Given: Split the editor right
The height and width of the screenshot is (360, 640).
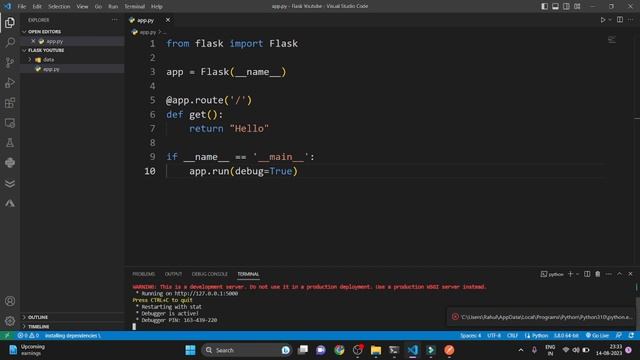Looking at the screenshot, I should tap(620, 20).
